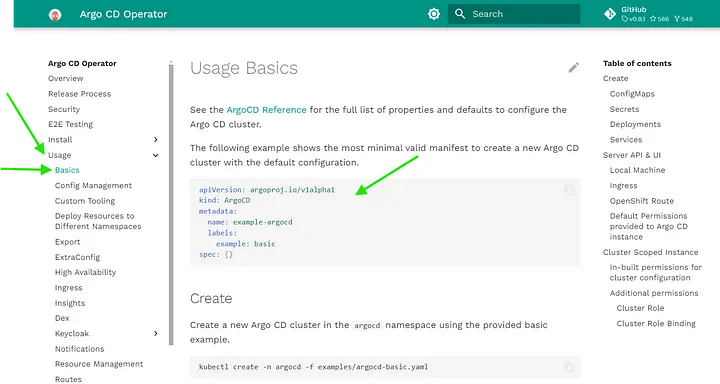Click the edit page pencil icon
This screenshot has height=384, width=720.
pyautogui.click(x=574, y=68)
